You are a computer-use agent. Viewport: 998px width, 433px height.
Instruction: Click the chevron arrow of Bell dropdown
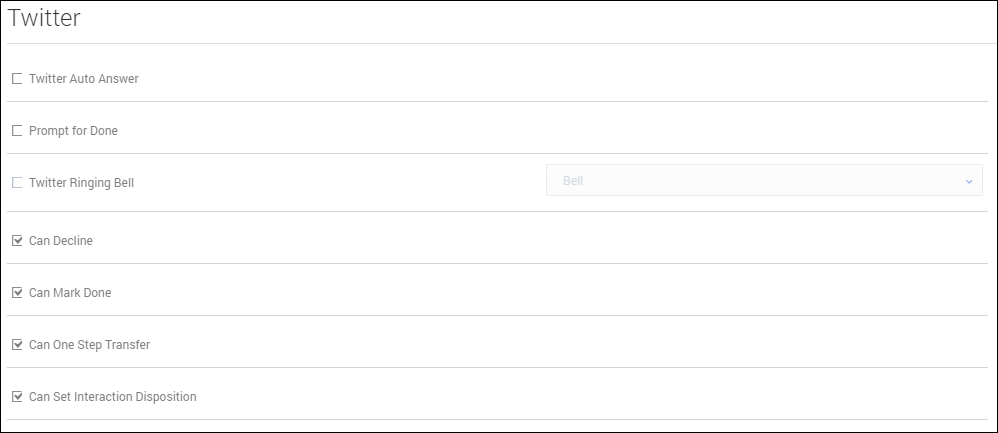point(968,181)
